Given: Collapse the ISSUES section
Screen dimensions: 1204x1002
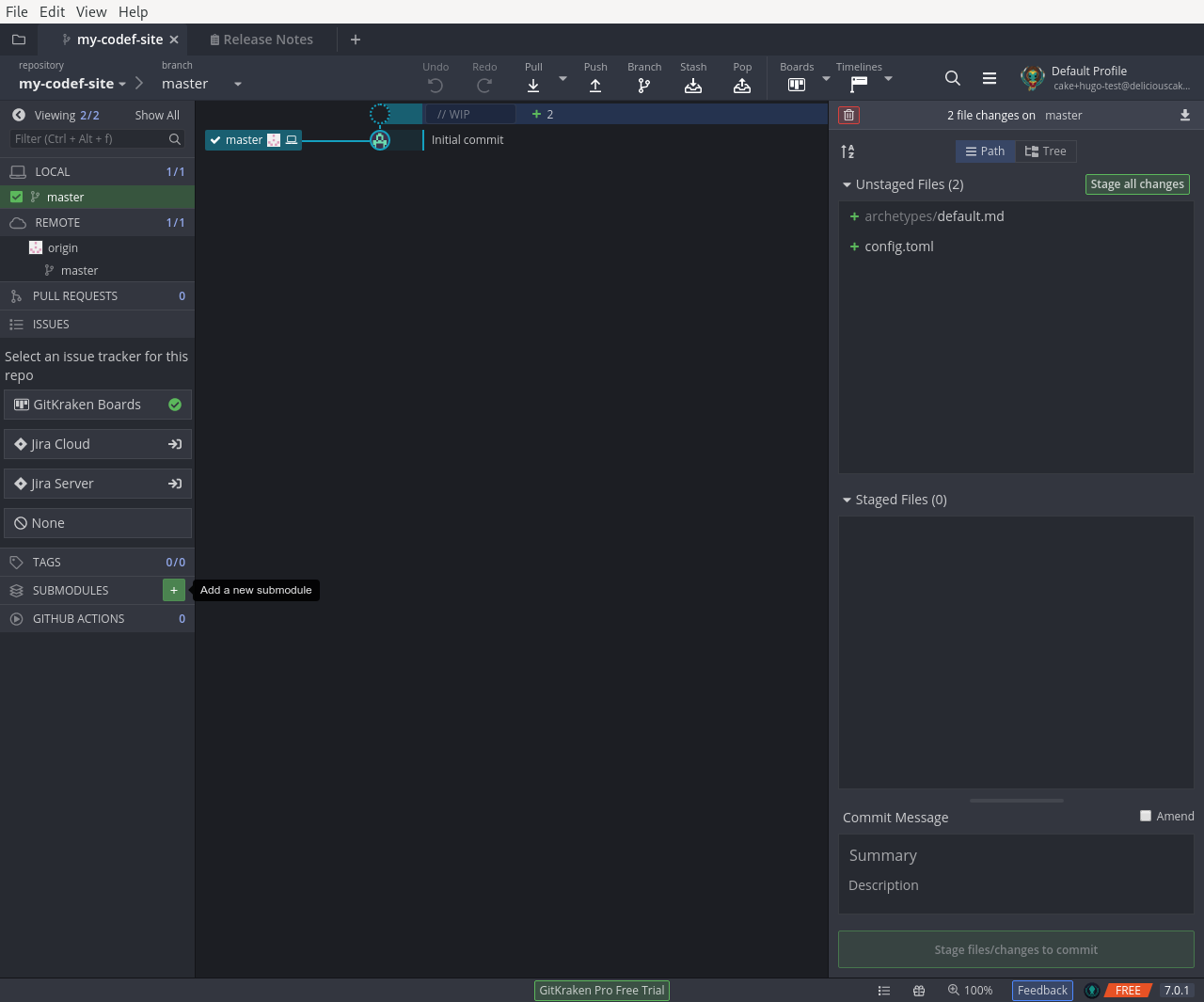Looking at the screenshot, I should (98, 325).
